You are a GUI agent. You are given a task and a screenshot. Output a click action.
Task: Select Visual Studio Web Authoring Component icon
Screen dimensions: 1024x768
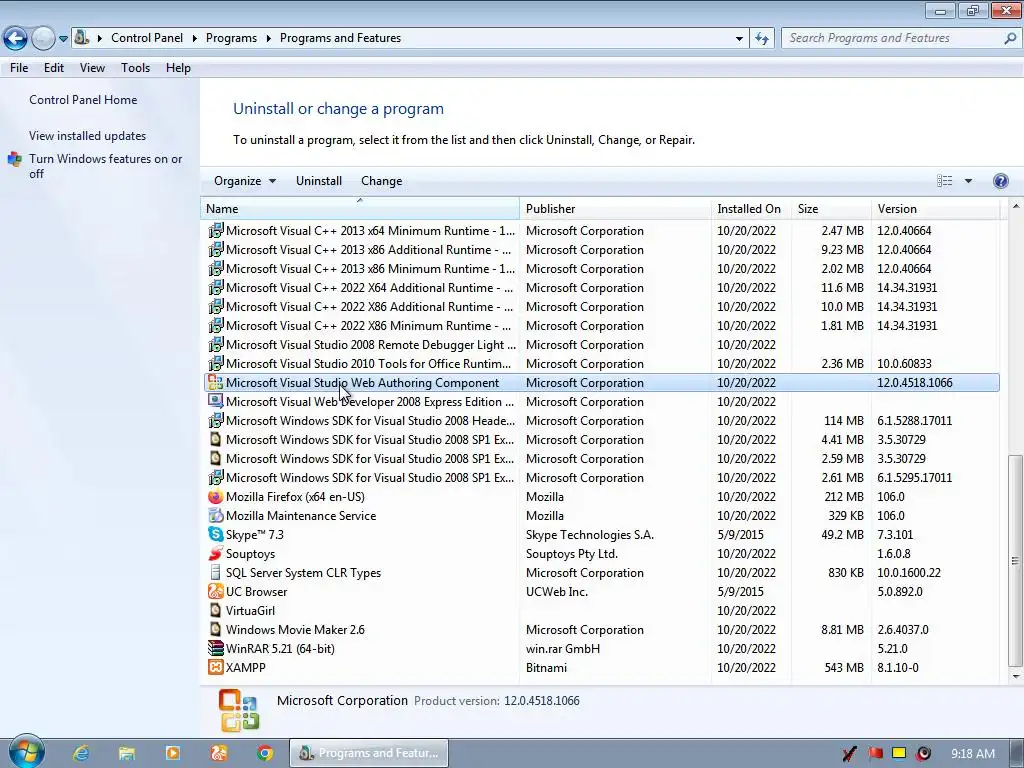(216, 383)
